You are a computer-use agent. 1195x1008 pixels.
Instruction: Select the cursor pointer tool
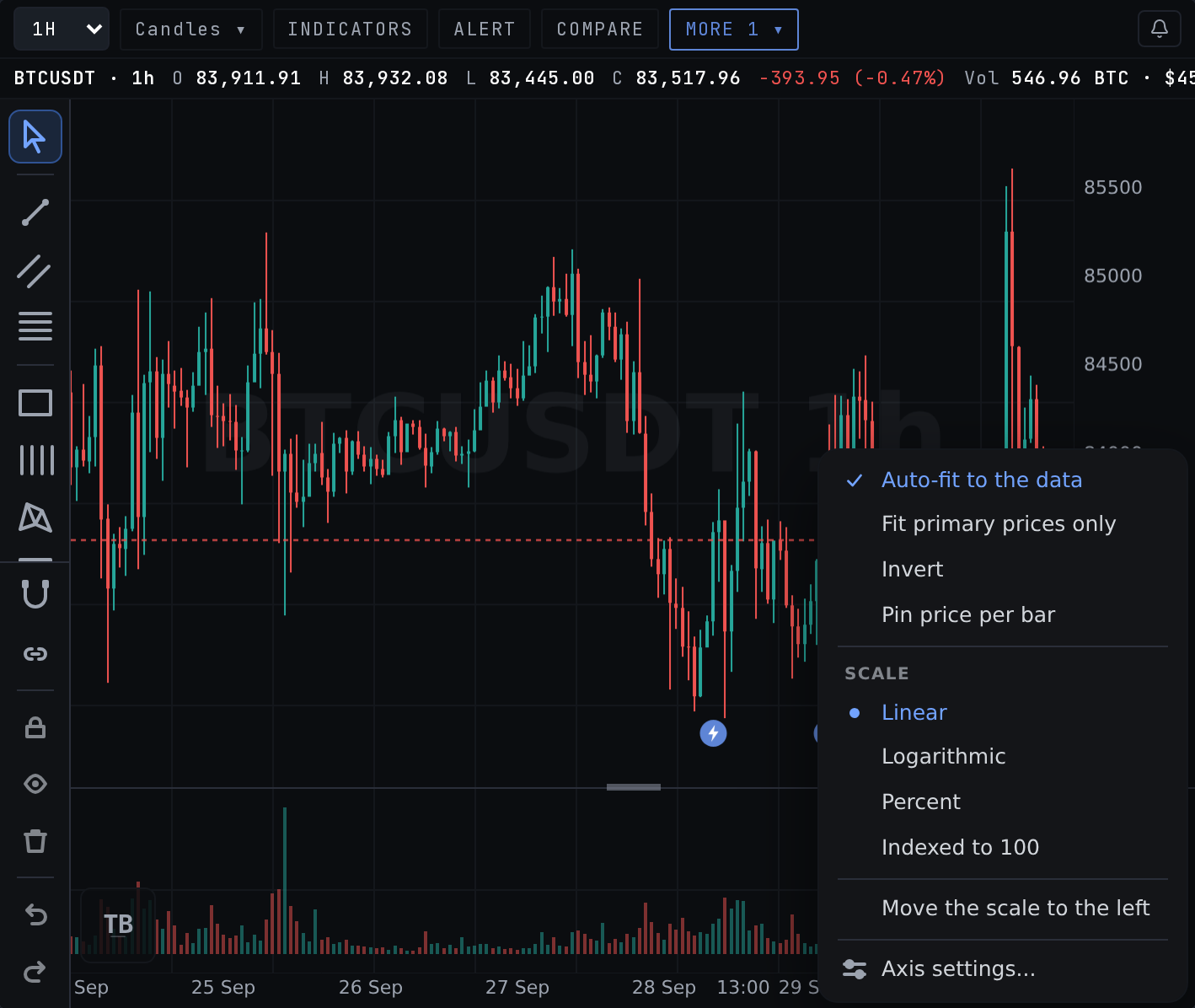click(x=35, y=136)
